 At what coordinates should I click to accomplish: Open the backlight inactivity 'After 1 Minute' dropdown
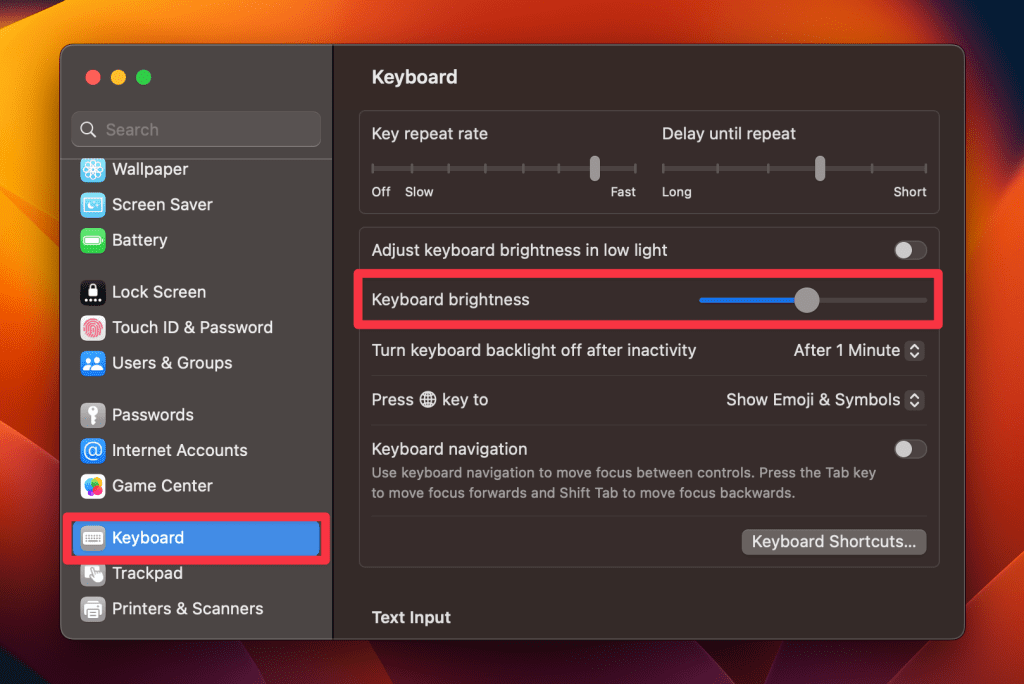point(858,350)
